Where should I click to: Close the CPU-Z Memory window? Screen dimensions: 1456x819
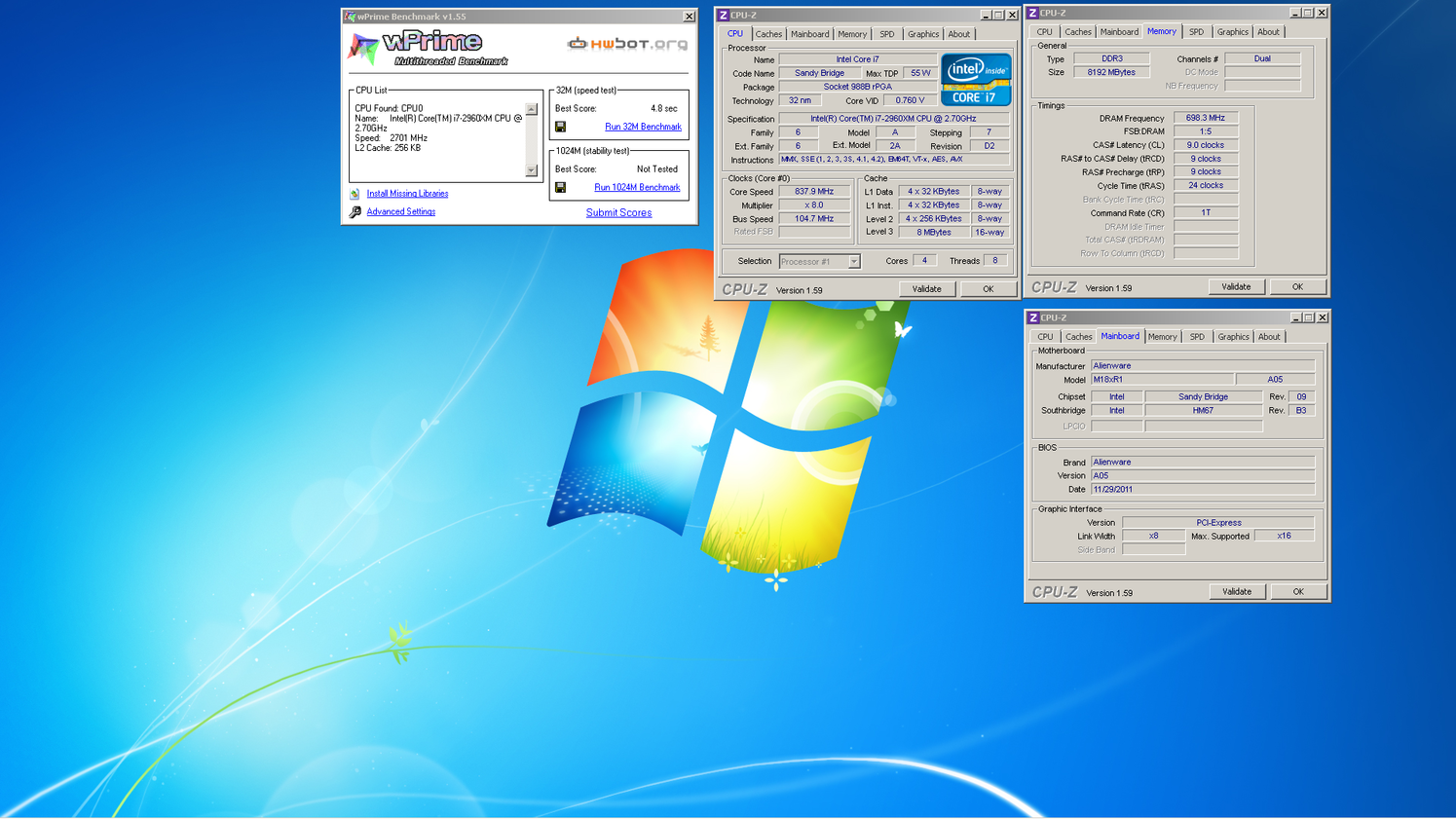tap(1322, 14)
